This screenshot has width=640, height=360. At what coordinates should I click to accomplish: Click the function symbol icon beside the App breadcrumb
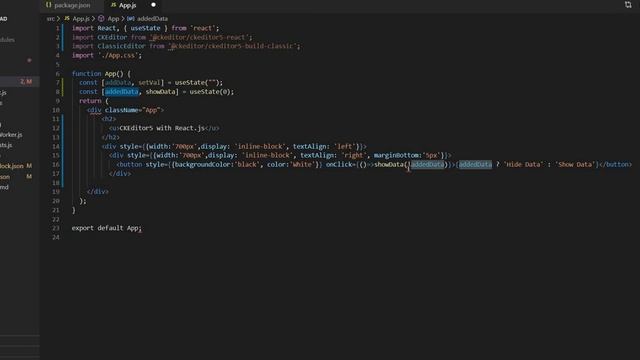(101, 18)
